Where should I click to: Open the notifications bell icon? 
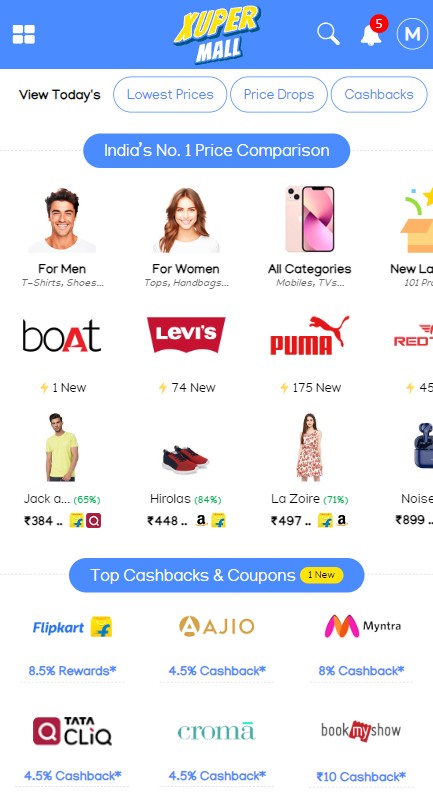tap(371, 34)
